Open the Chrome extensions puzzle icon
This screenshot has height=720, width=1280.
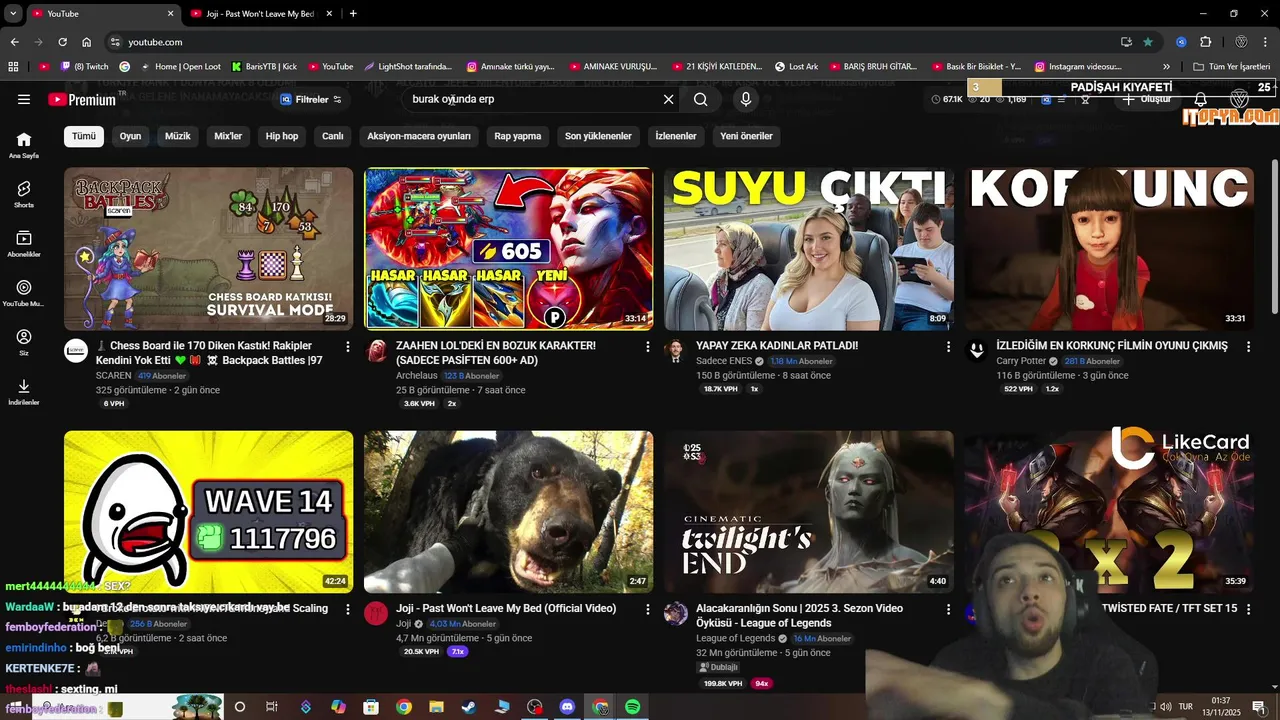[1205, 42]
